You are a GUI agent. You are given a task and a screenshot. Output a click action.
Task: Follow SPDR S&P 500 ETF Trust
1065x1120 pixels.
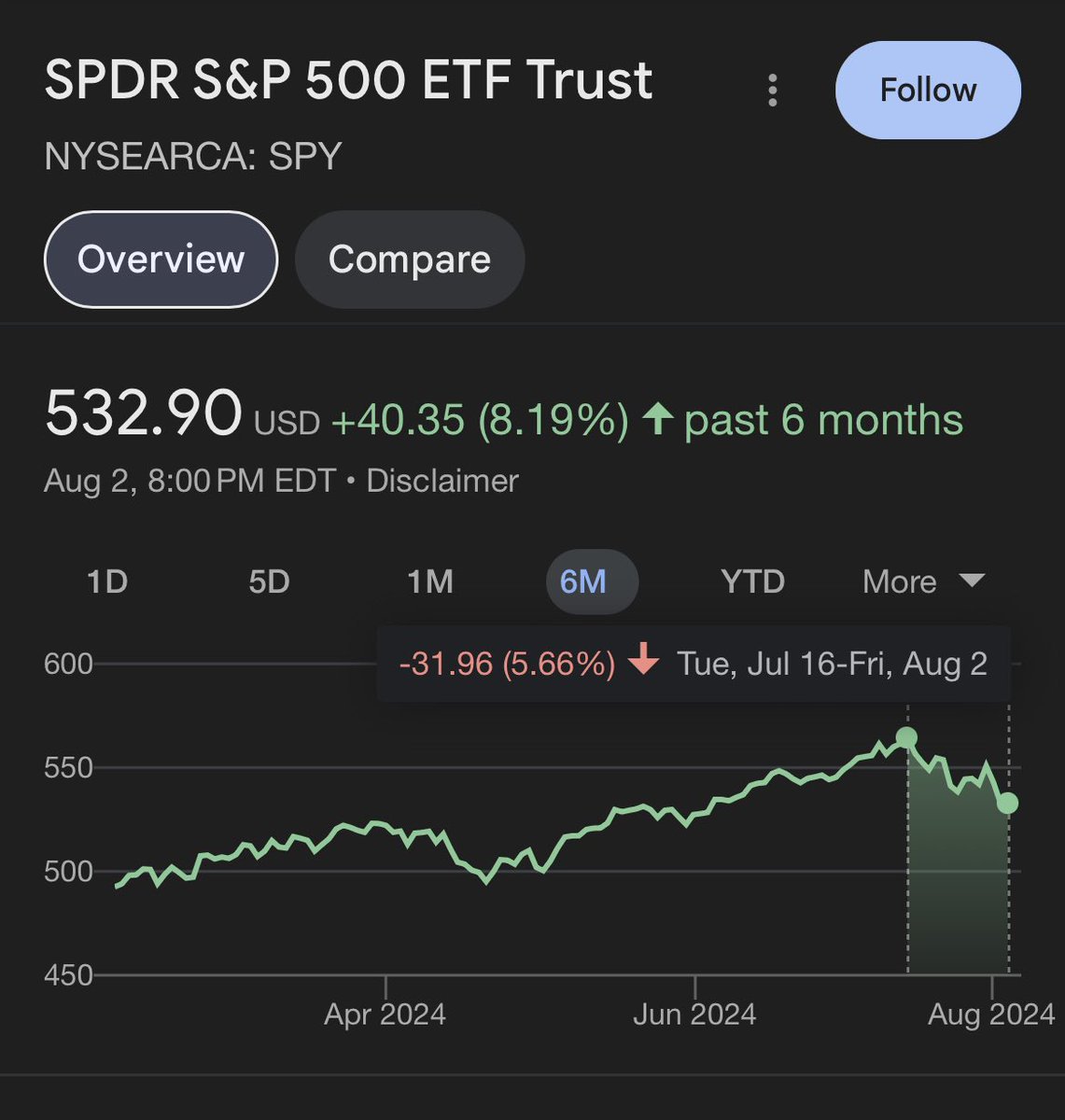click(928, 90)
